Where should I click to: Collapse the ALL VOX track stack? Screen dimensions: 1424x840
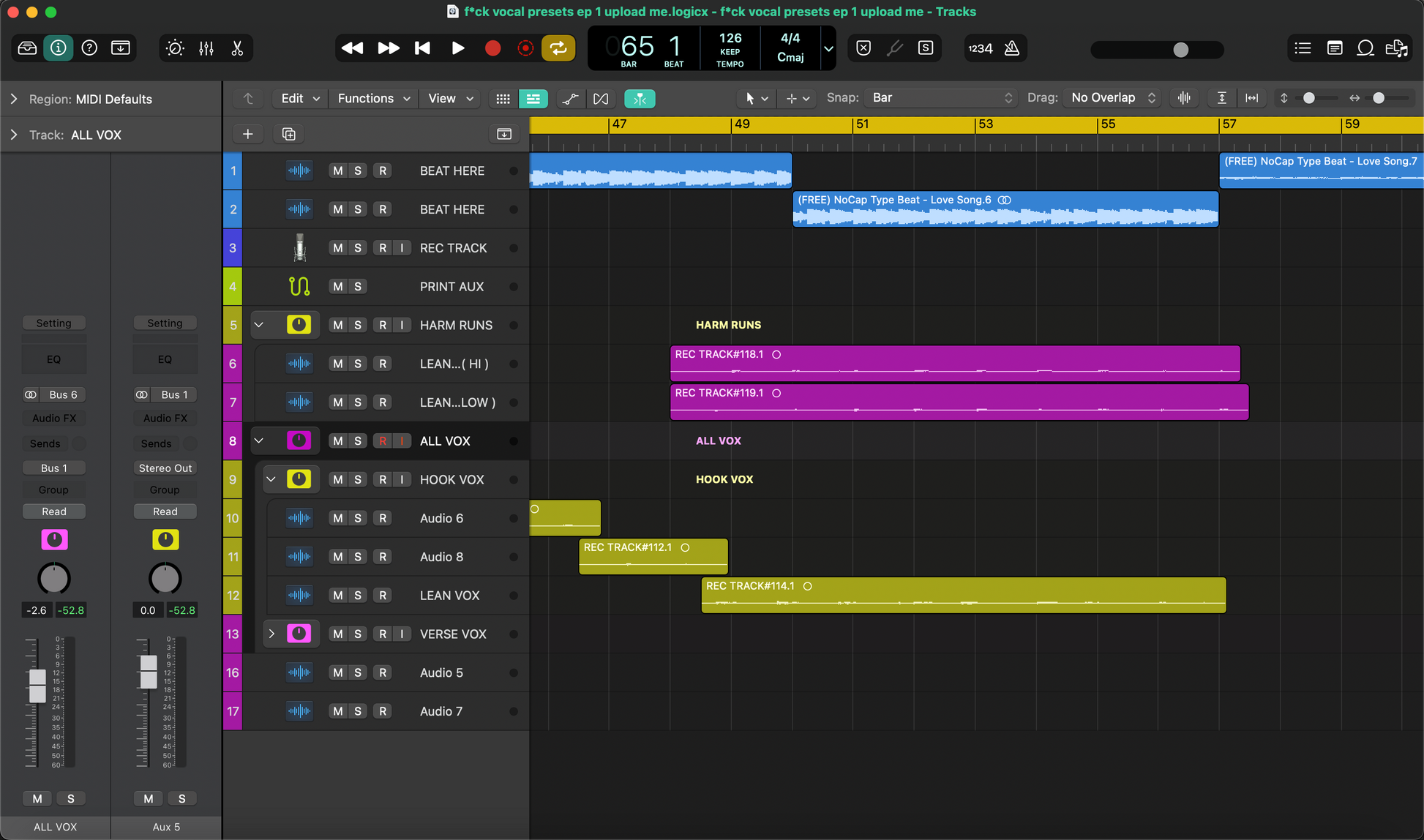tap(259, 440)
